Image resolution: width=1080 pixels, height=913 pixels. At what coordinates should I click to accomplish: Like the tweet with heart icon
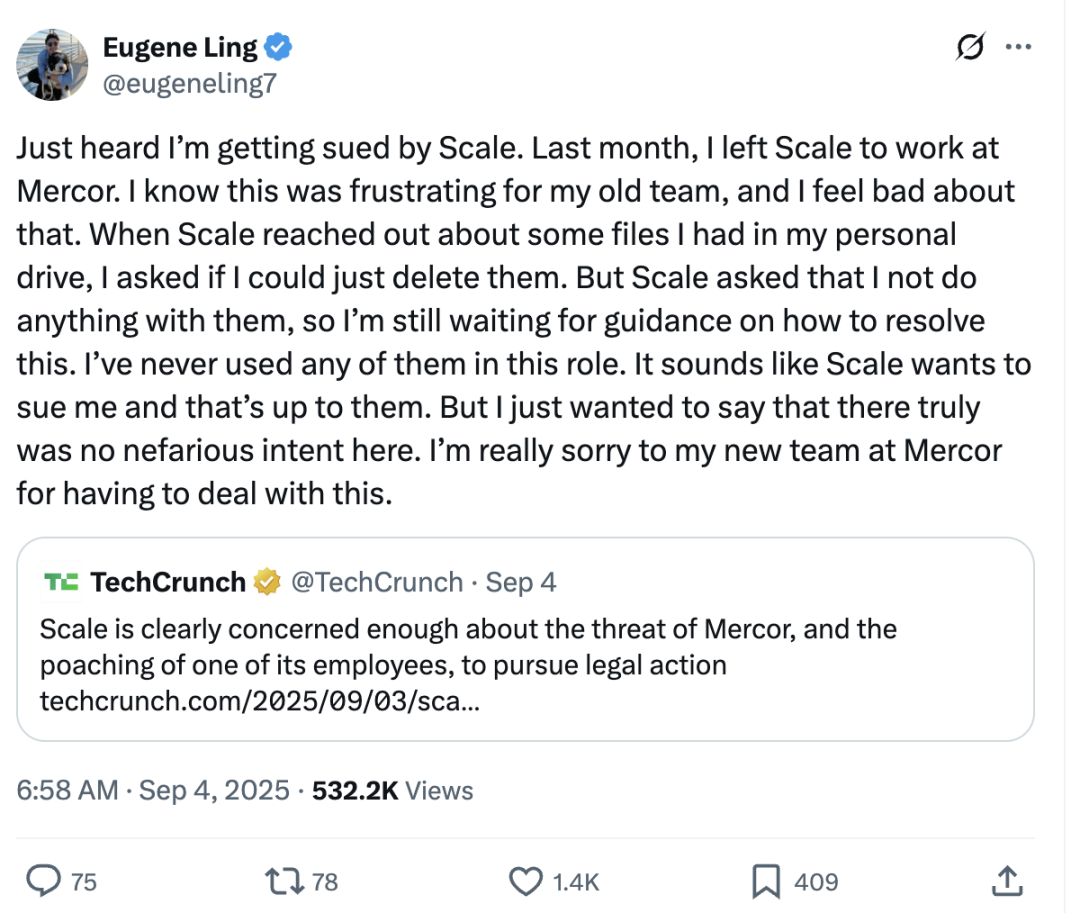tap(525, 880)
